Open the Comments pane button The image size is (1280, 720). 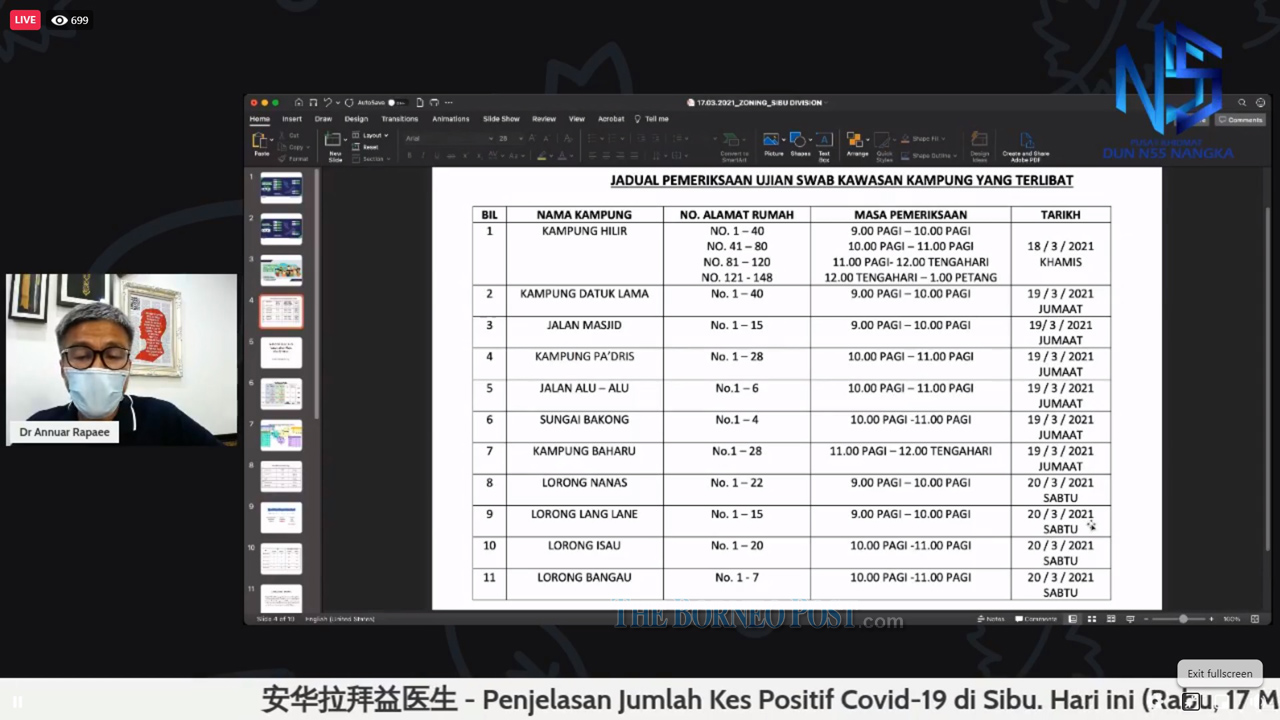(1240, 120)
